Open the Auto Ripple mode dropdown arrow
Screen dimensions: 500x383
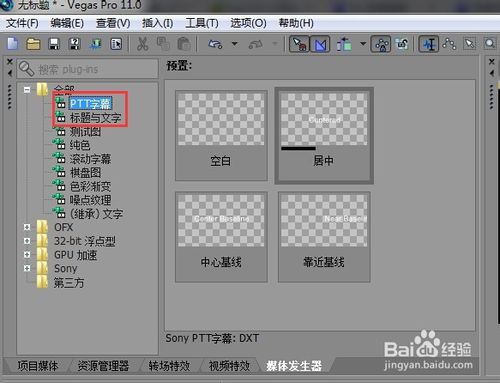(x=363, y=44)
